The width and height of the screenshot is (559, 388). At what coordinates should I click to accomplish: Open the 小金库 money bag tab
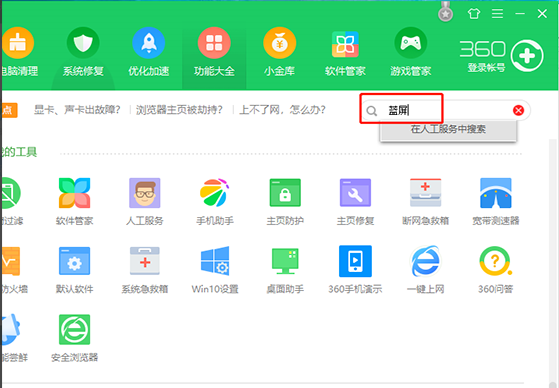point(280,52)
